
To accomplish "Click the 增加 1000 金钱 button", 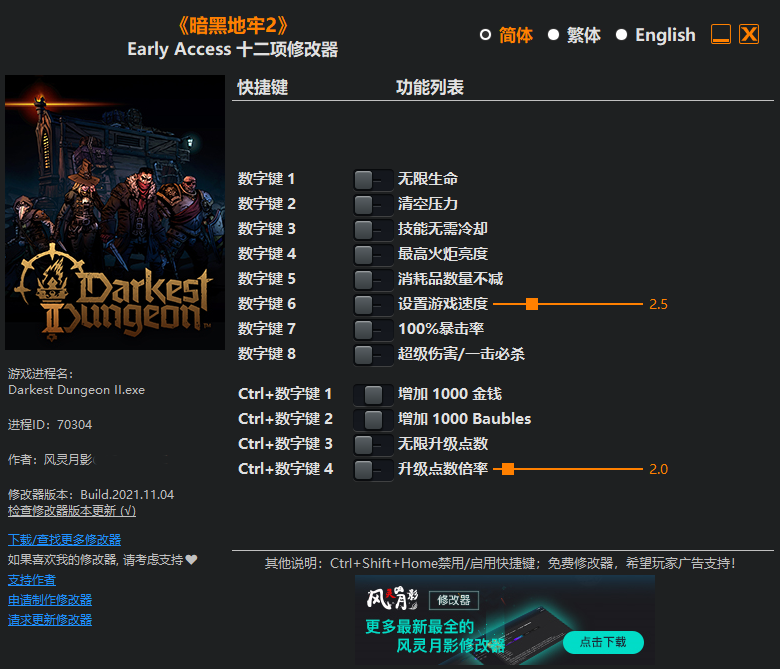I will 372,394.
